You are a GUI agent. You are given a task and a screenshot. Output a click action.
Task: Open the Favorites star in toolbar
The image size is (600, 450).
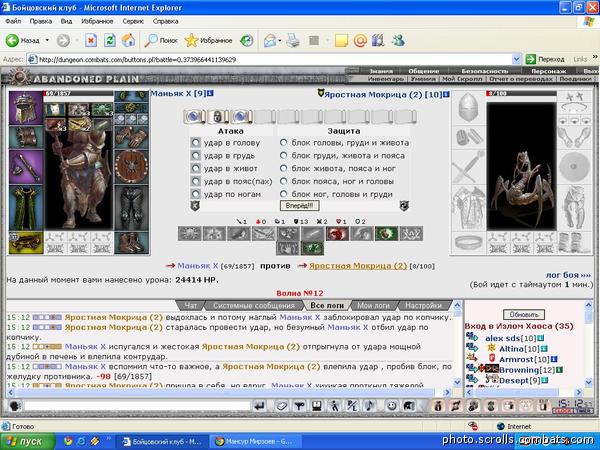191,41
